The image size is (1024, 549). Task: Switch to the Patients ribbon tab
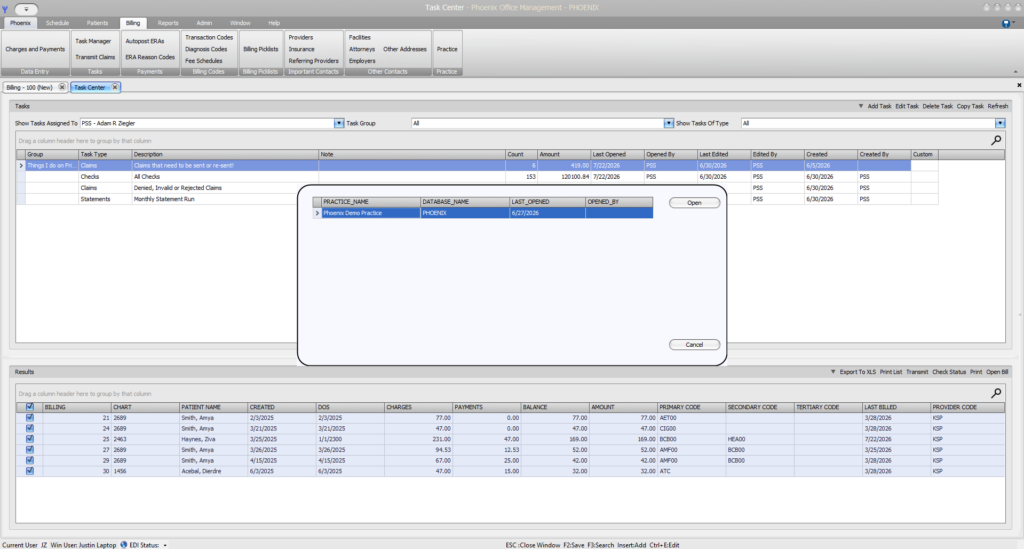[97, 23]
